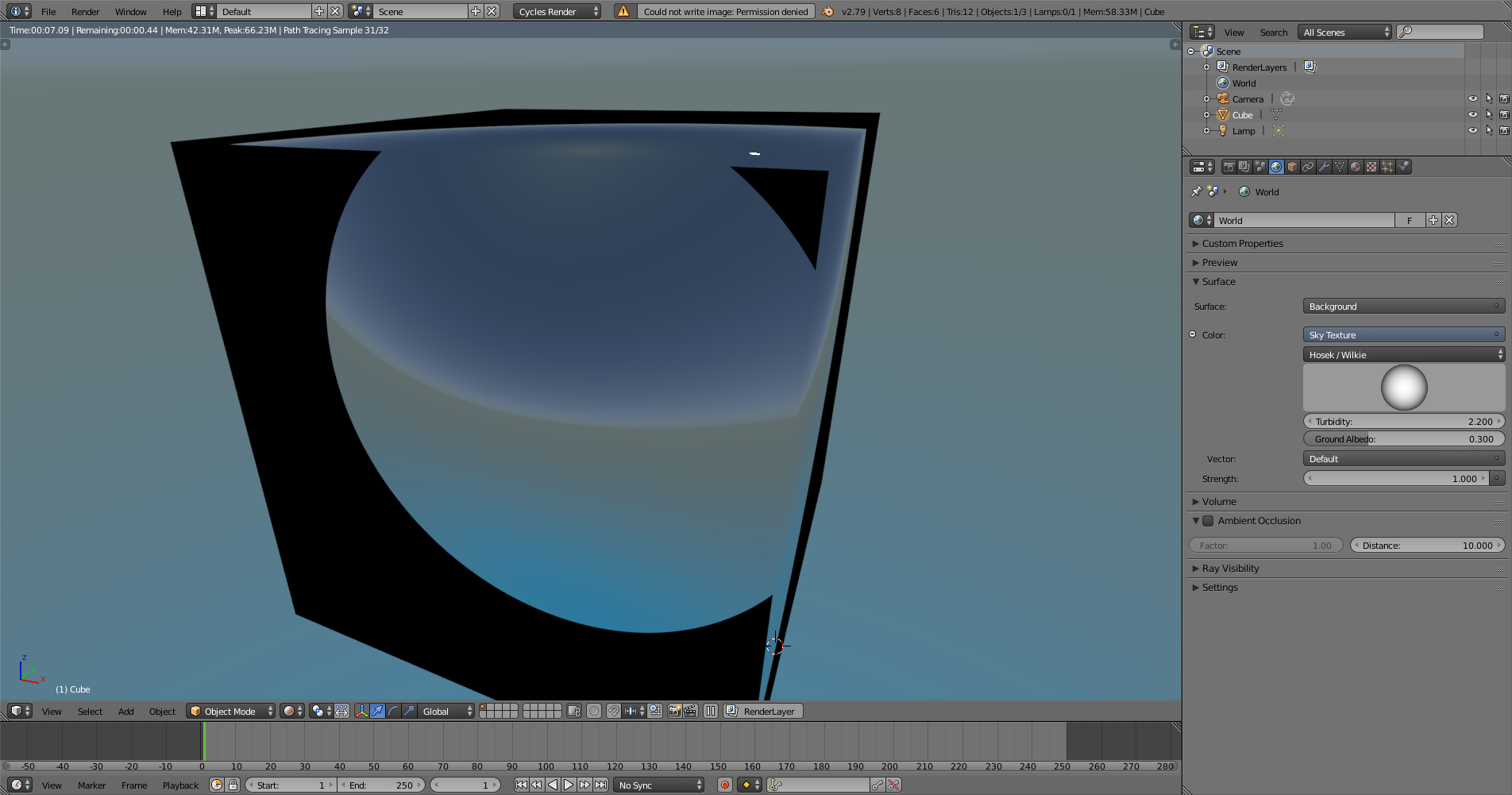This screenshot has height=795, width=1512.
Task: Click the red auto-keying record button
Action: click(x=724, y=785)
